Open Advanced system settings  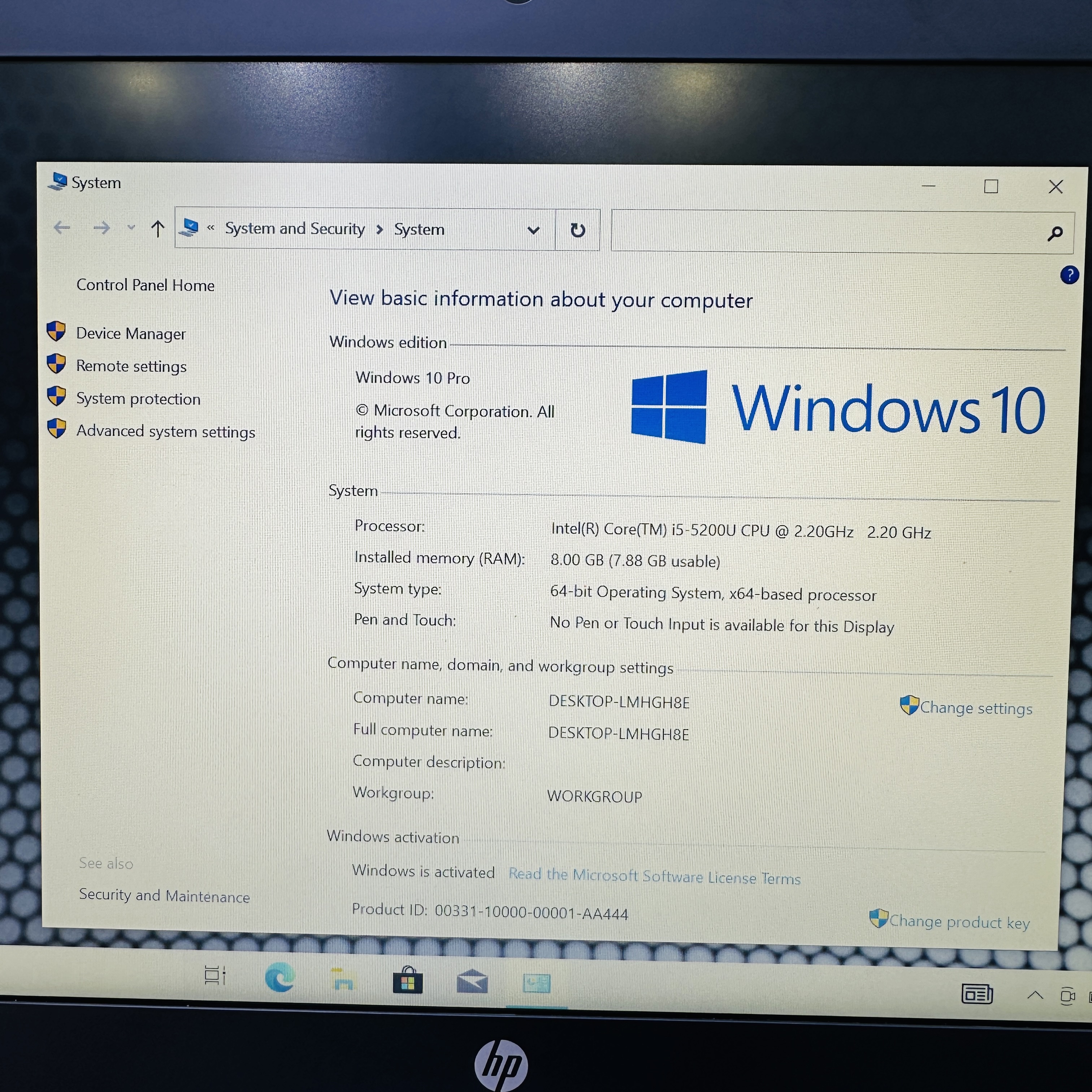(166, 432)
